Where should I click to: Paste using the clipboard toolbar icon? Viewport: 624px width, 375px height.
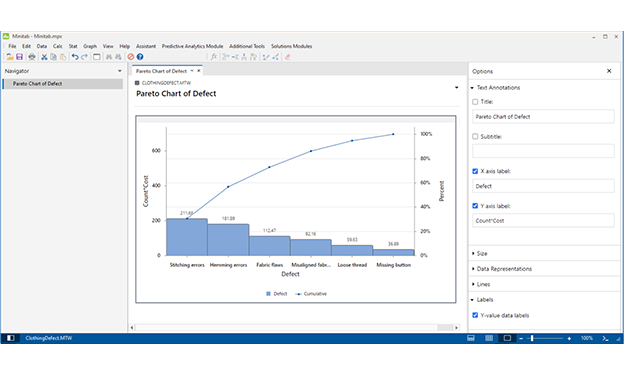pyautogui.click(x=63, y=57)
